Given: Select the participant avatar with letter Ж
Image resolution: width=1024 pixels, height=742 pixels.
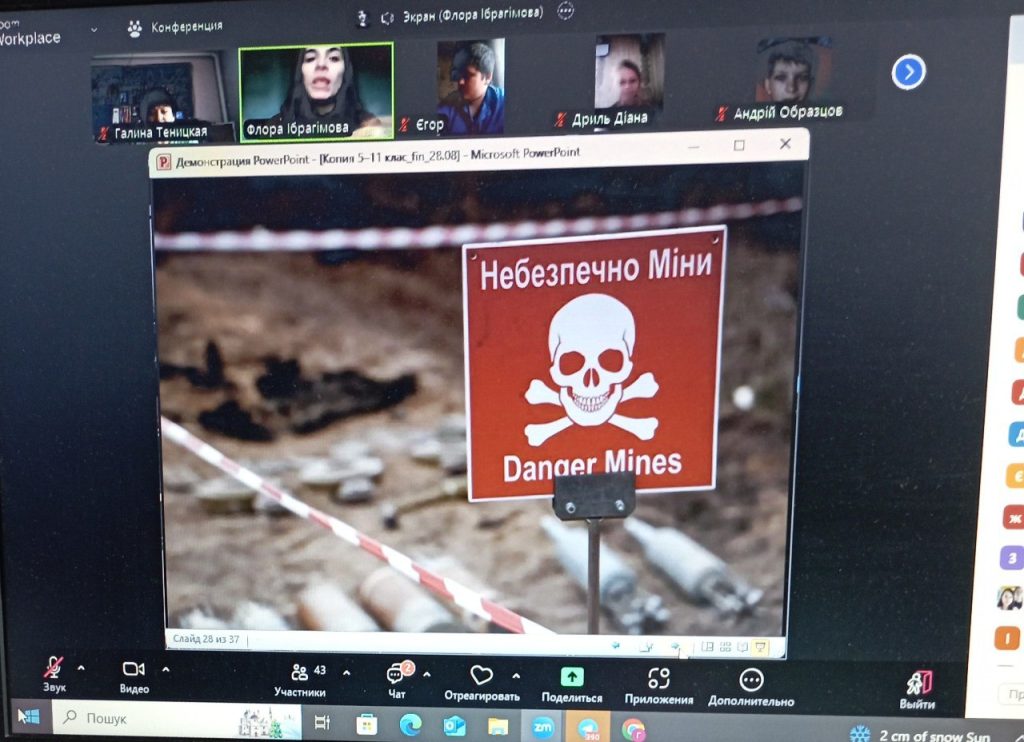Looking at the screenshot, I should (1014, 519).
